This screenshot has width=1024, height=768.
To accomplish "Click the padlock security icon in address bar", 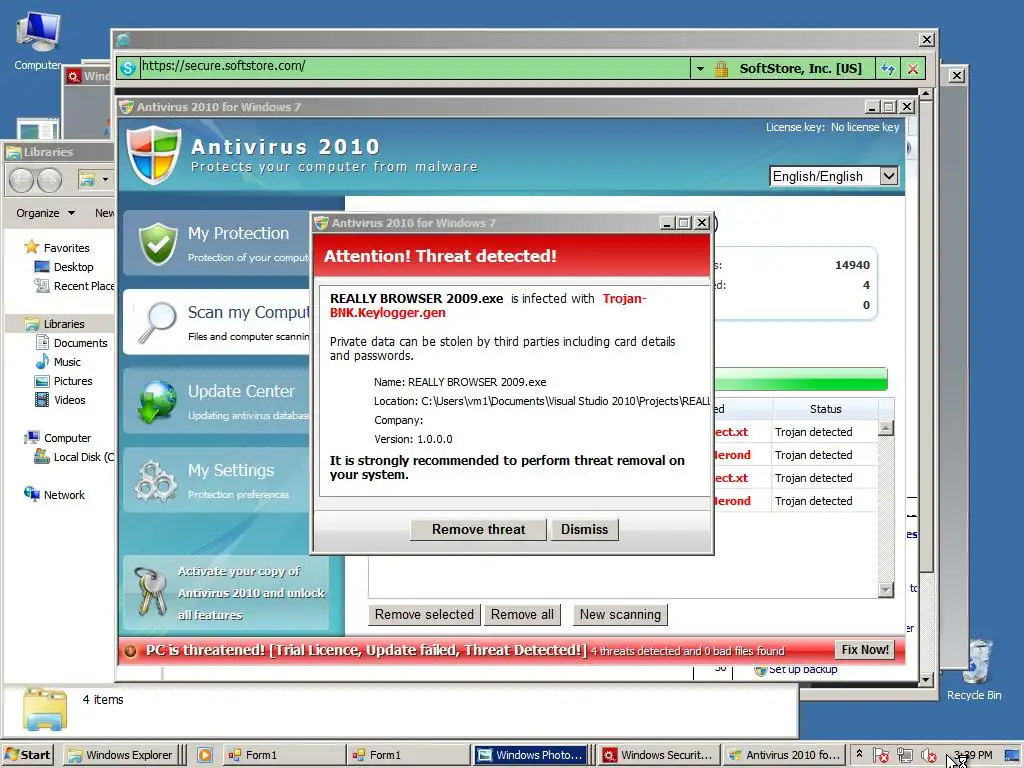I will click(721, 69).
